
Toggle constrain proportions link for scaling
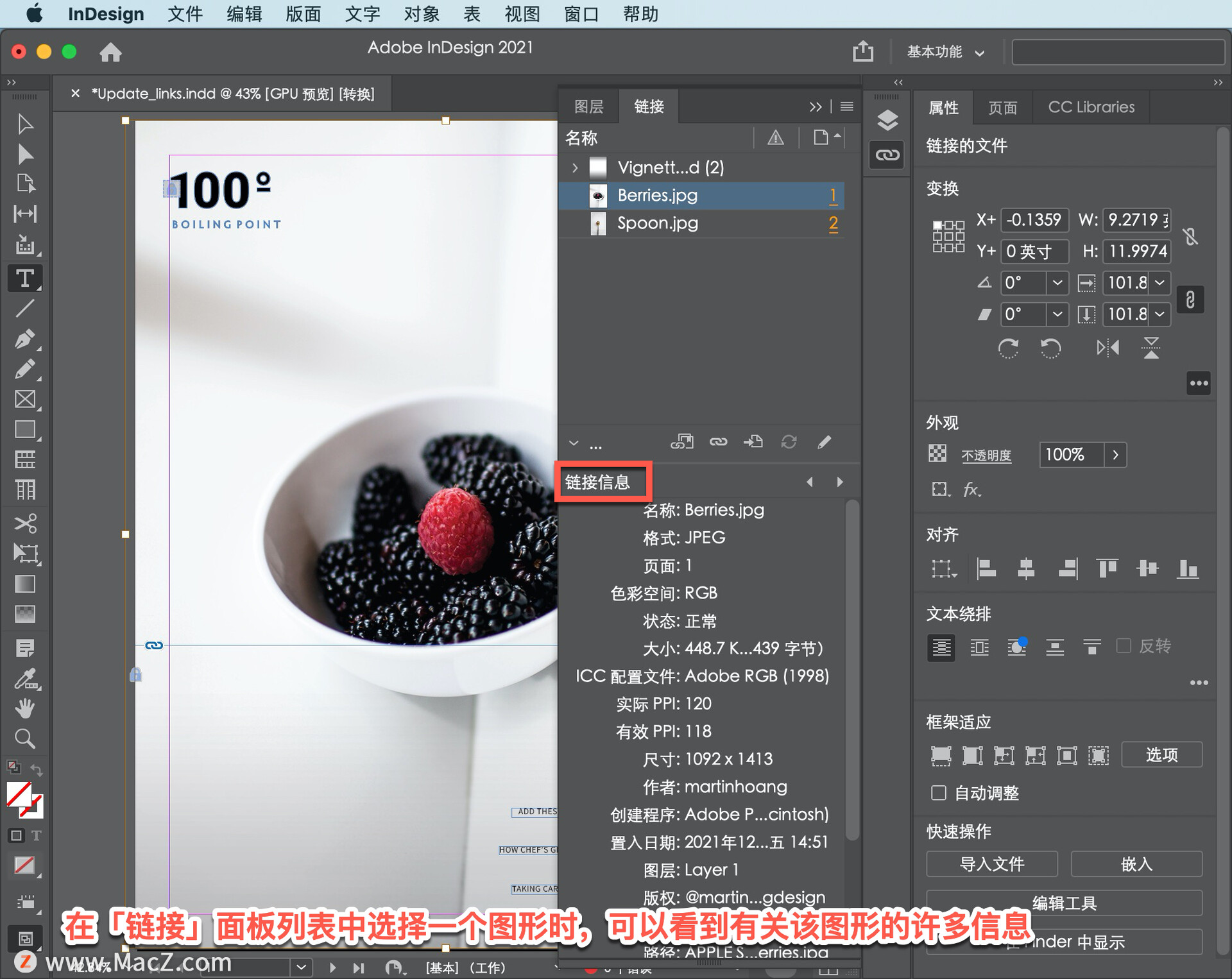point(1190,299)
